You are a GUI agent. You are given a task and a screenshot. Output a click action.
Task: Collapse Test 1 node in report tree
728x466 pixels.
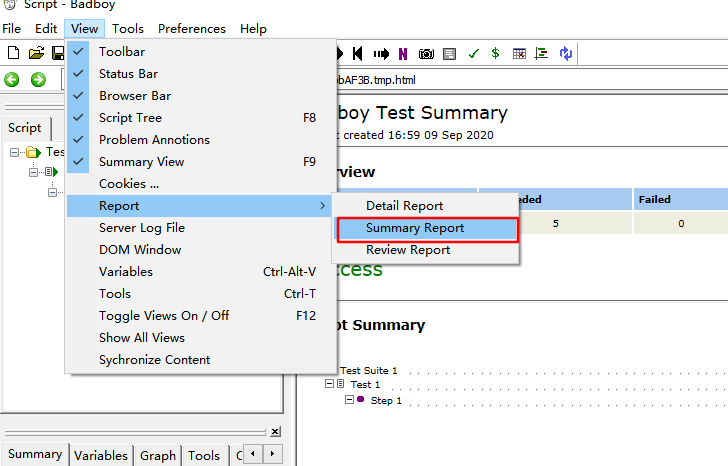click(329, 383)
